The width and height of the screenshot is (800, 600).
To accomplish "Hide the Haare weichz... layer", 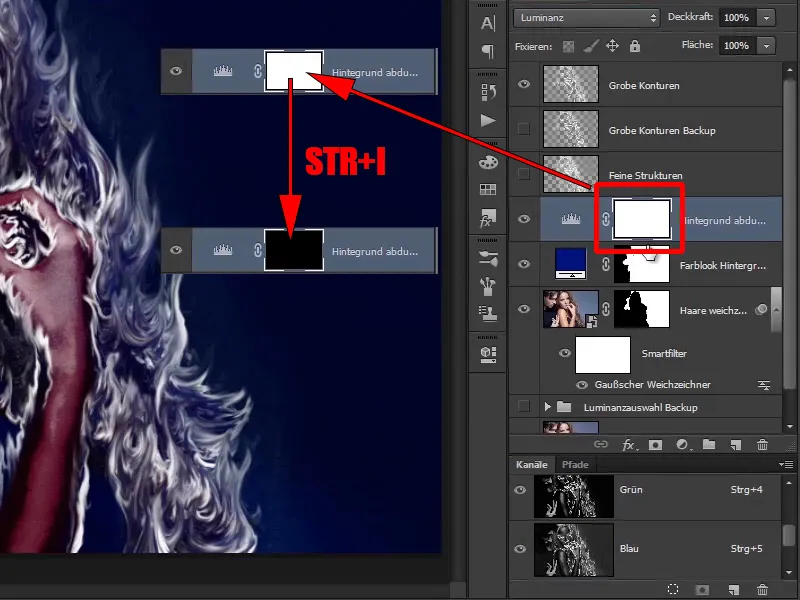I will click(524, 309).
